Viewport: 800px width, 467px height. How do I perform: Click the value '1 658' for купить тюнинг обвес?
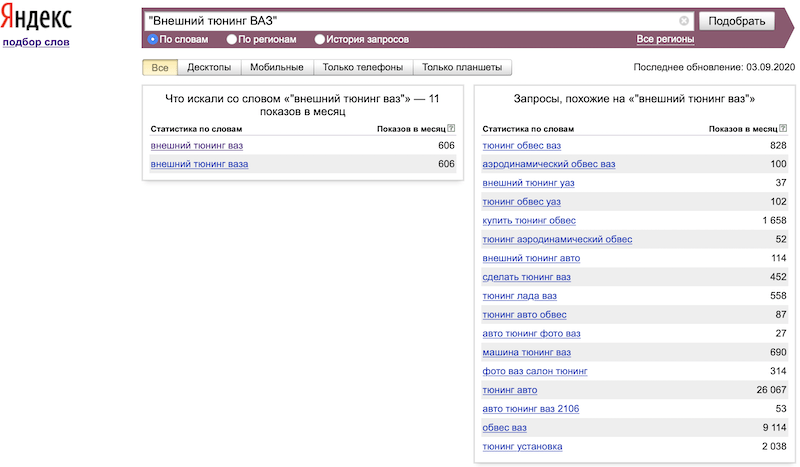click(774, 220)
